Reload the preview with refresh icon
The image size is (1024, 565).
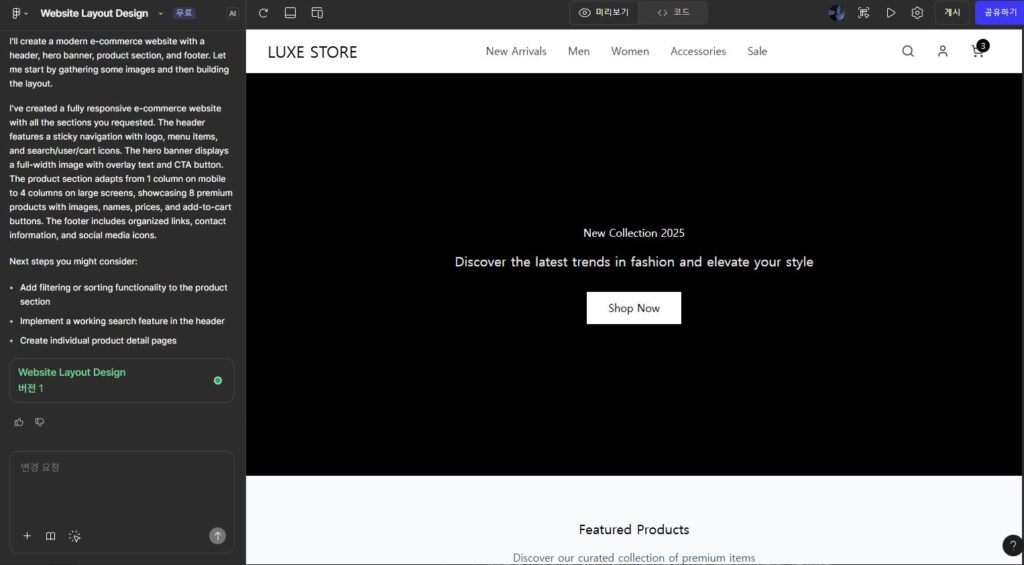263,13
